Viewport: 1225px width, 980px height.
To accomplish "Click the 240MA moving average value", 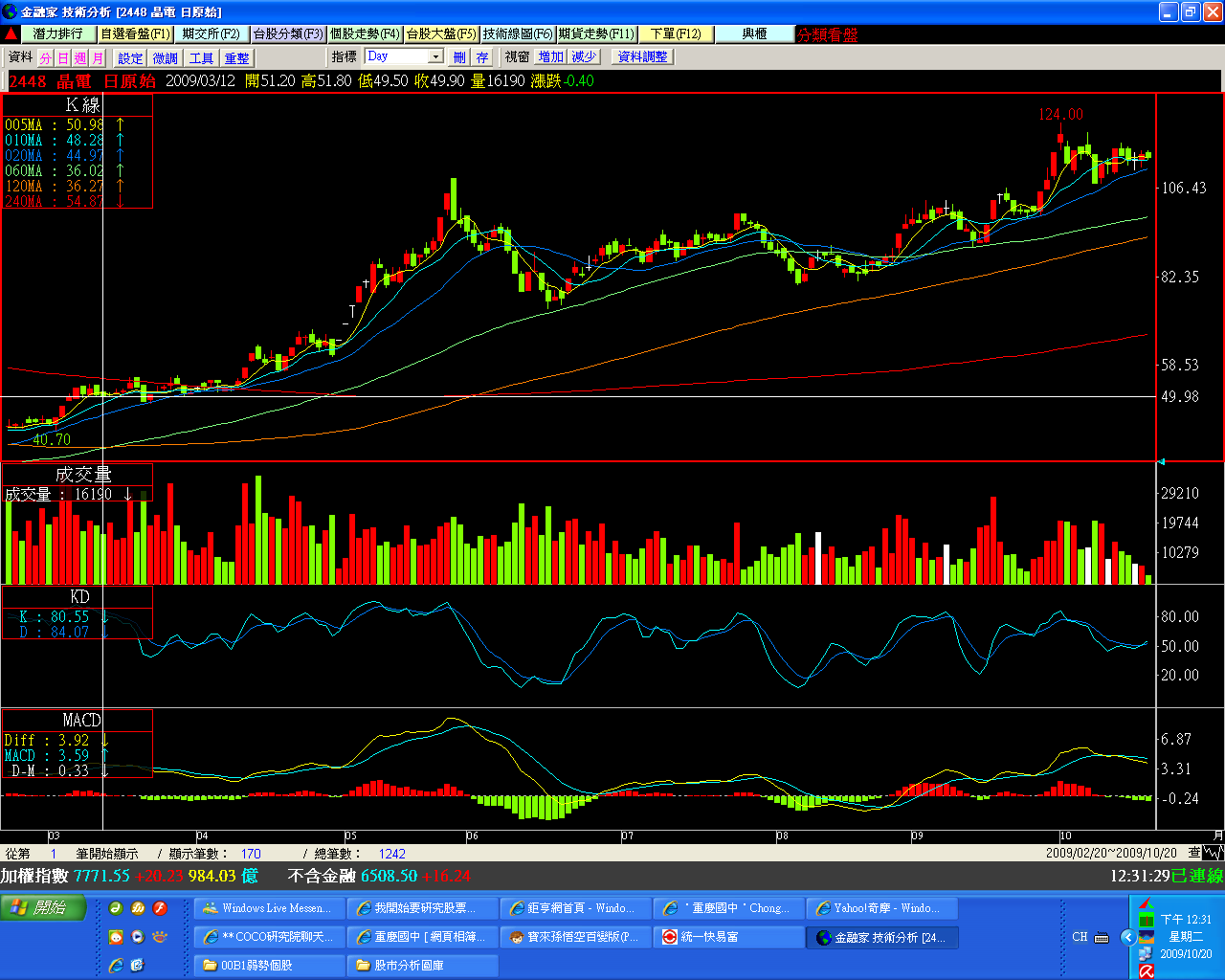I will point(85,201).
